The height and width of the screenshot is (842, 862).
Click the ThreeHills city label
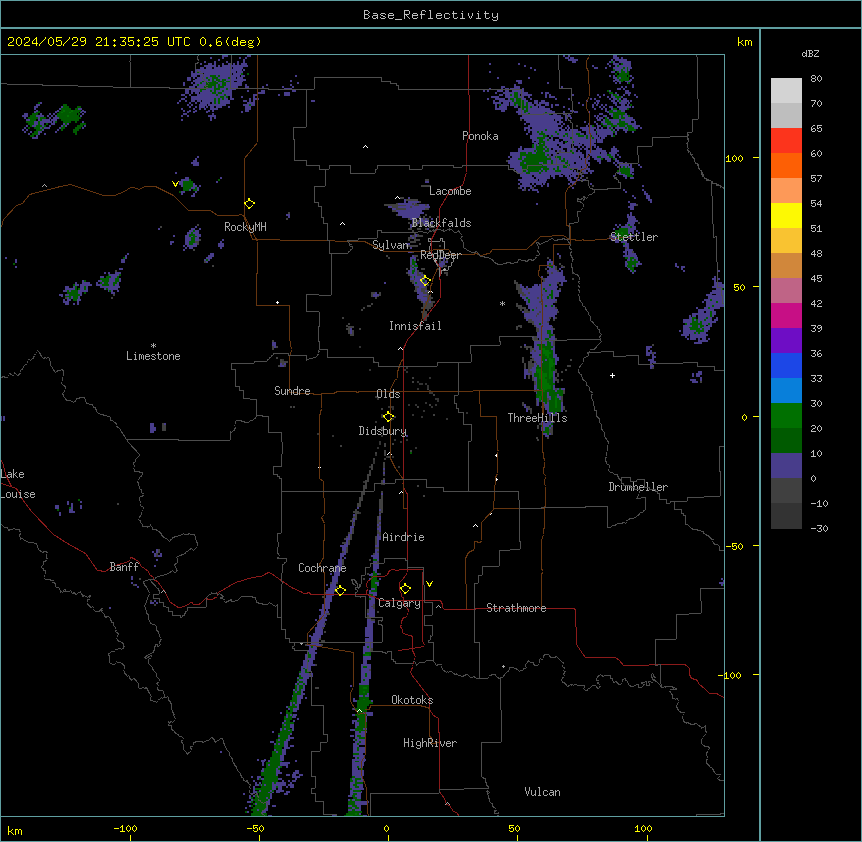tap(537, 418)
